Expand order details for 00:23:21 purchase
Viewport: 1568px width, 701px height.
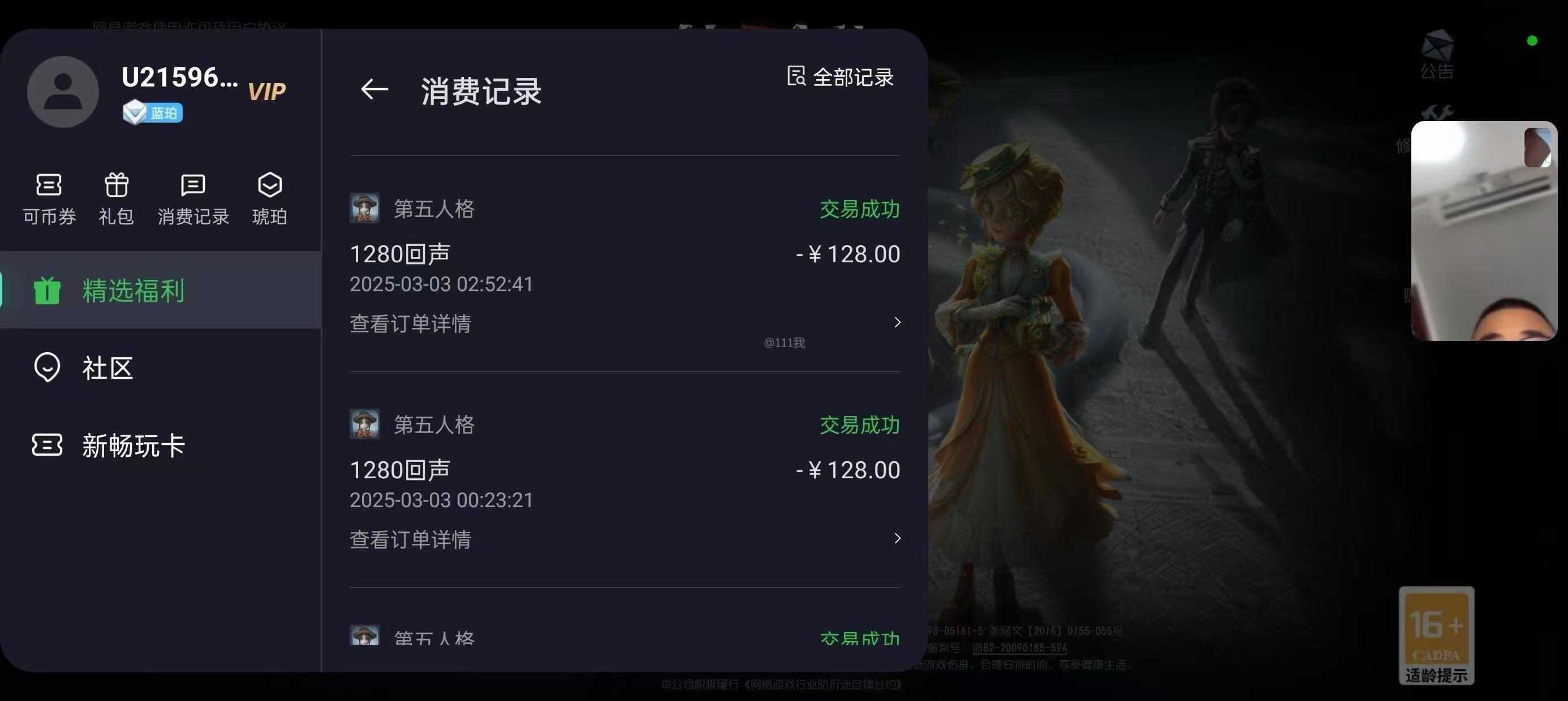coord(625,539)
